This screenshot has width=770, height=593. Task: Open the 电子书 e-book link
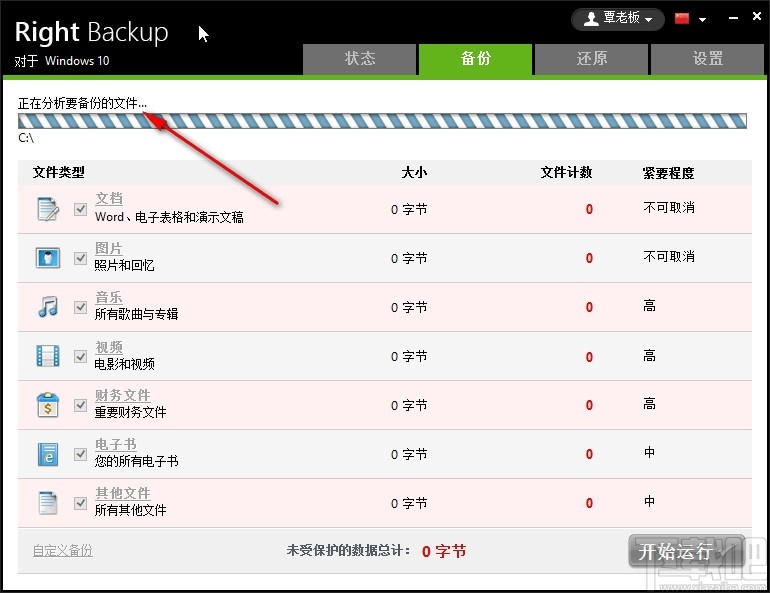(x=116, y=444)
